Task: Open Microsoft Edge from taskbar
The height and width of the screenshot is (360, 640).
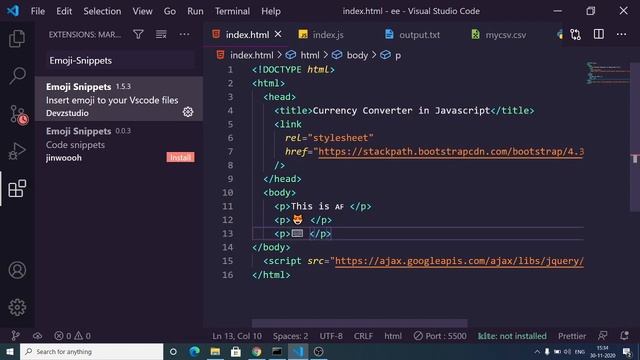Action: (x=195, y=351)
